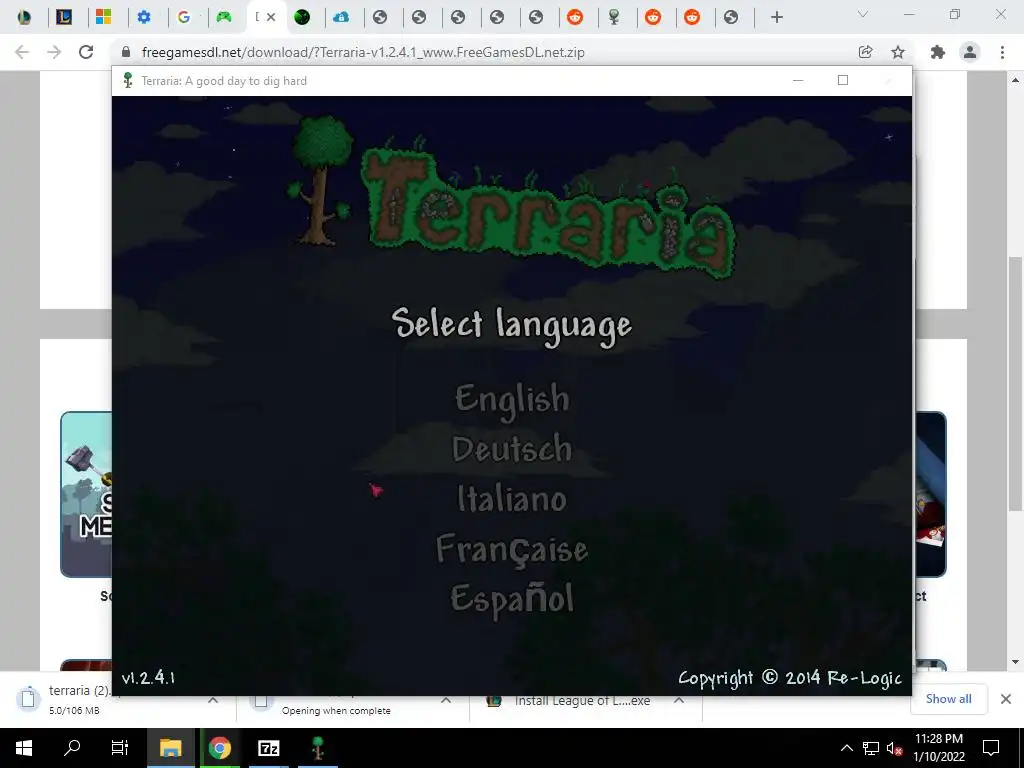Select Française as the language

point(512,549)
